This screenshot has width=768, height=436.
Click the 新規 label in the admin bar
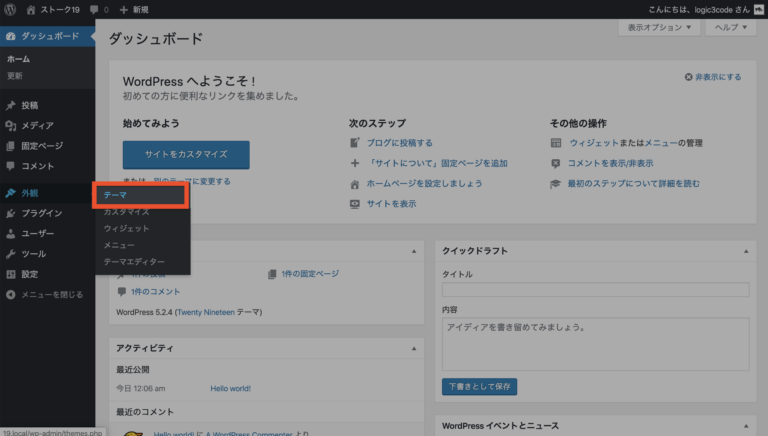pos(141,10)
